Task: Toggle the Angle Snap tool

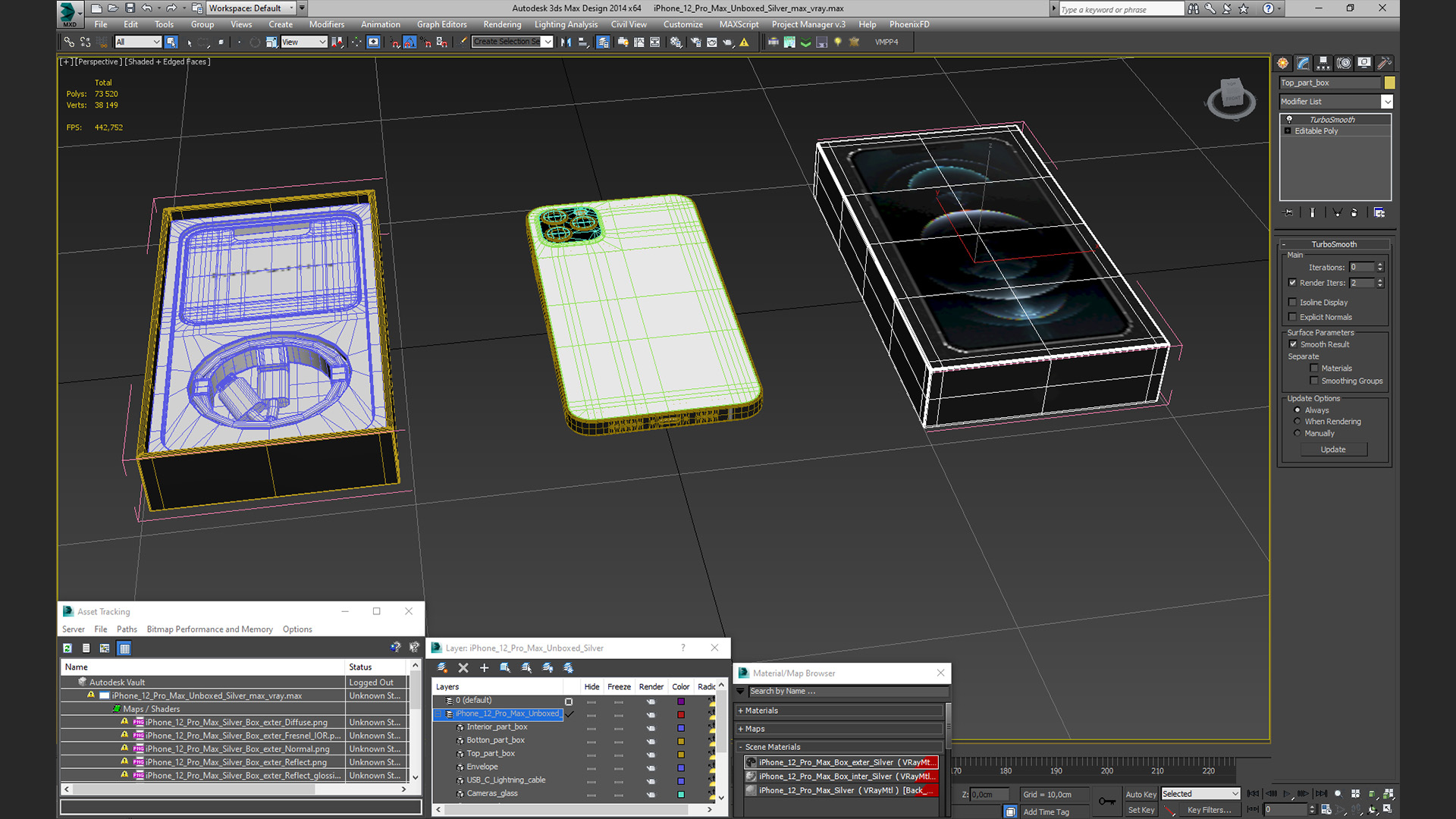Action: tap(409, 42)
